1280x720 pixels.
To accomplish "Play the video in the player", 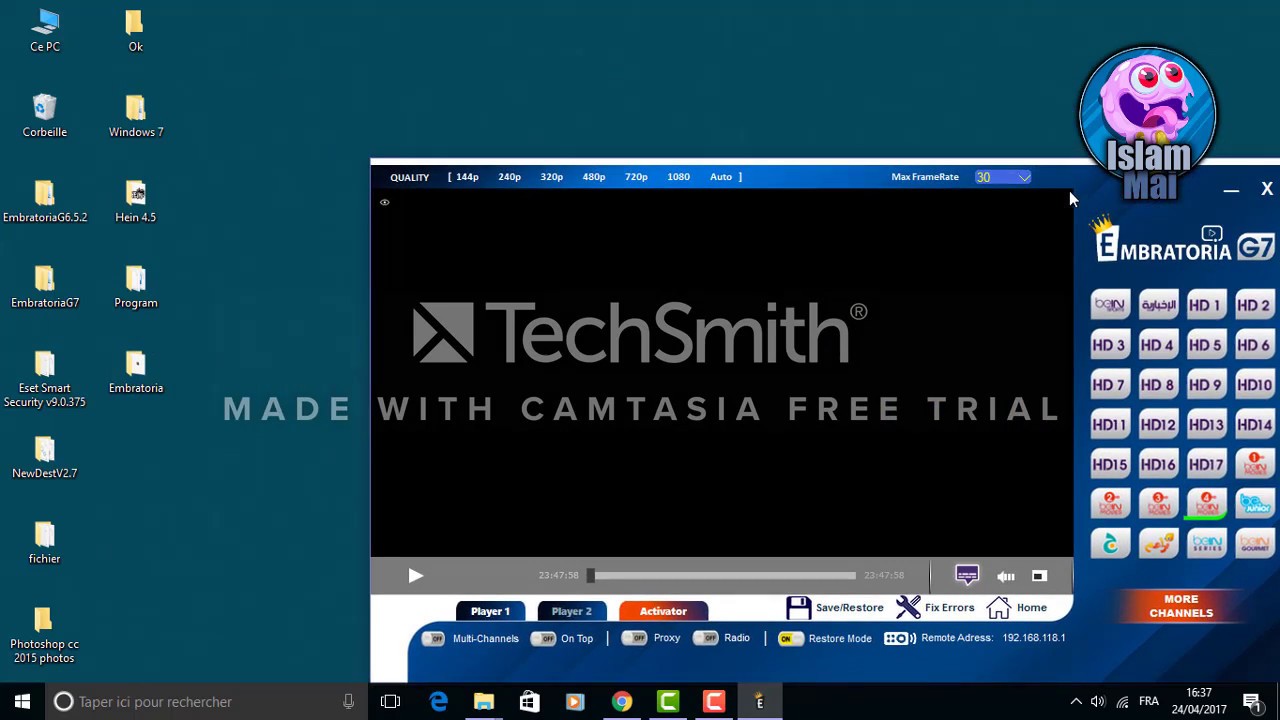I will tap(416, 575).
